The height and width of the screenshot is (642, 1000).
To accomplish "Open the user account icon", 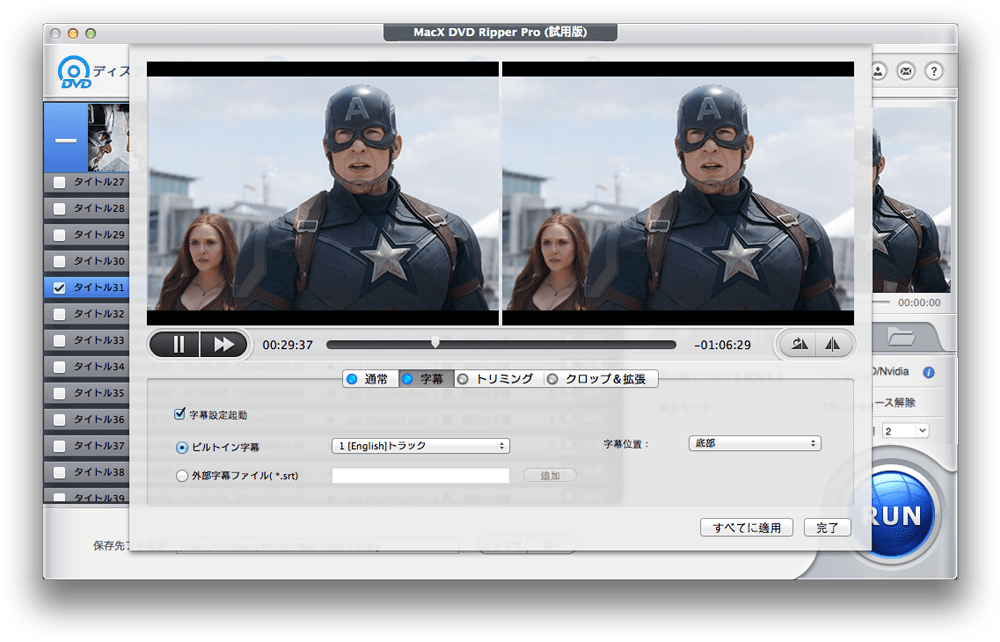I will pos(878,71).
